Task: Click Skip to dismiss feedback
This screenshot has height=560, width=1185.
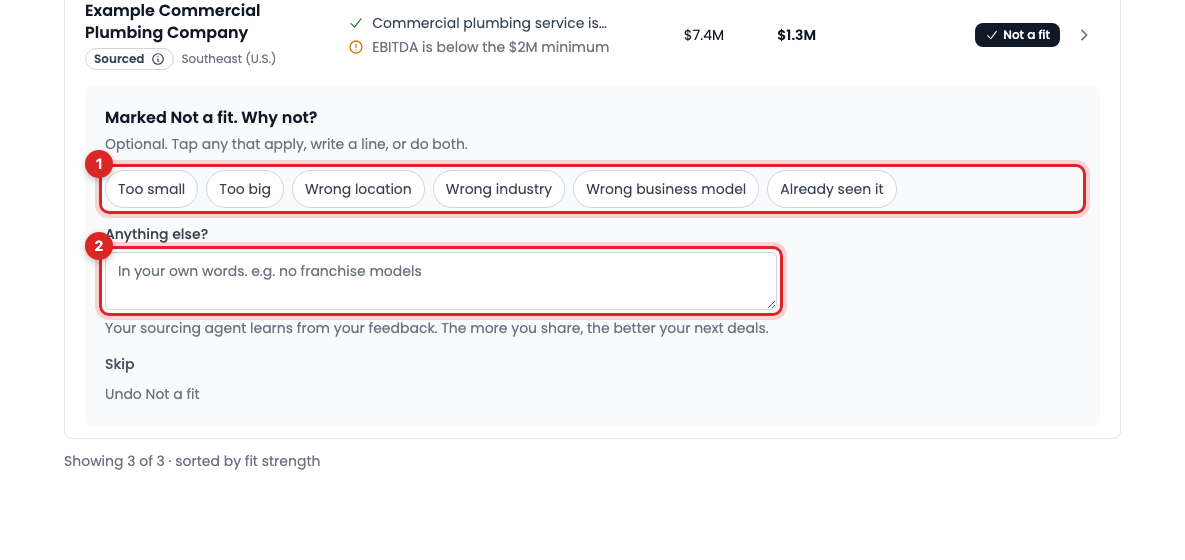Action: tap(119, 364)
